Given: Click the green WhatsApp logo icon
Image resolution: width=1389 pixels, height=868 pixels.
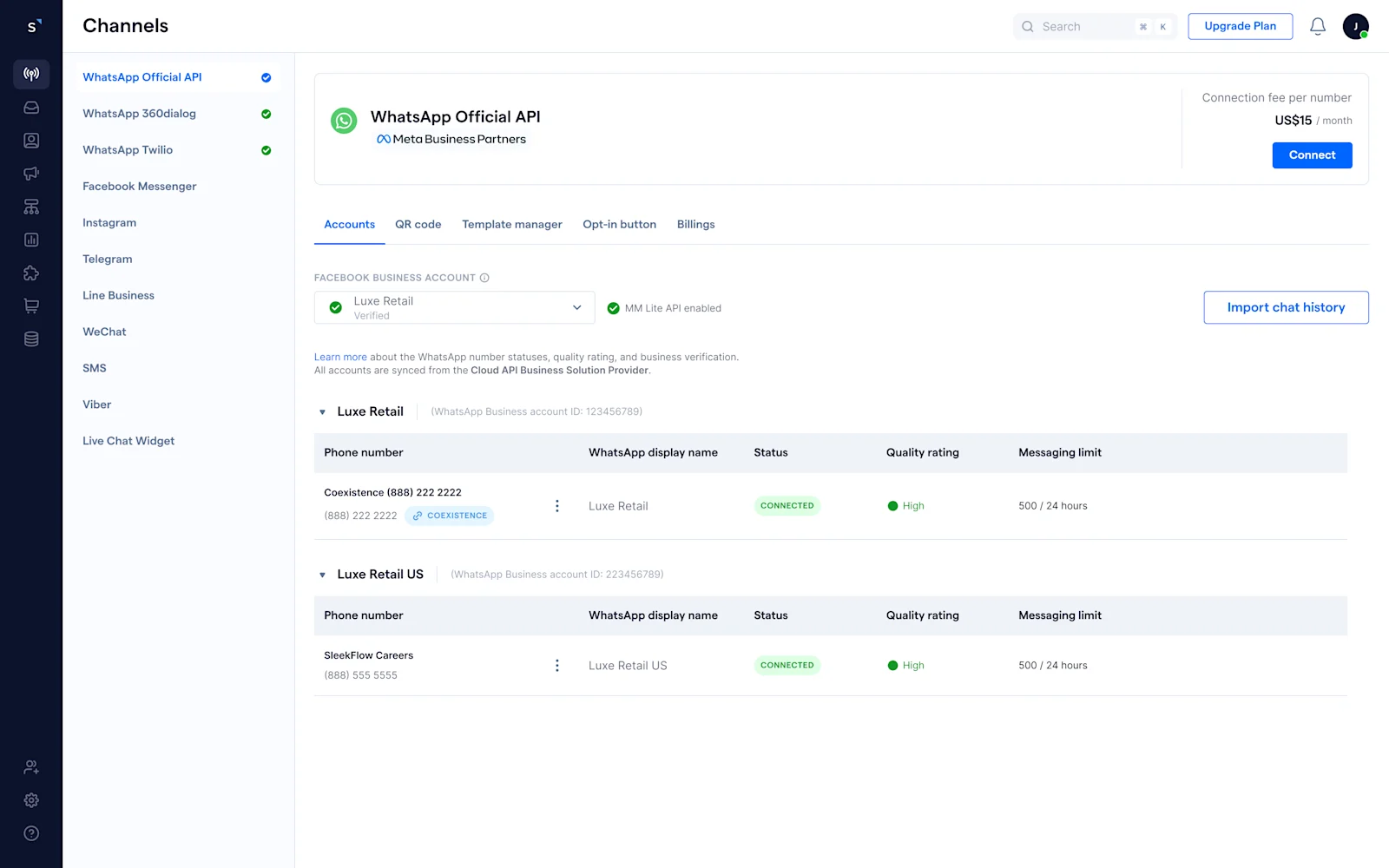Looking at the screenshot, I should pyautogui.click(x=344, y=121).
